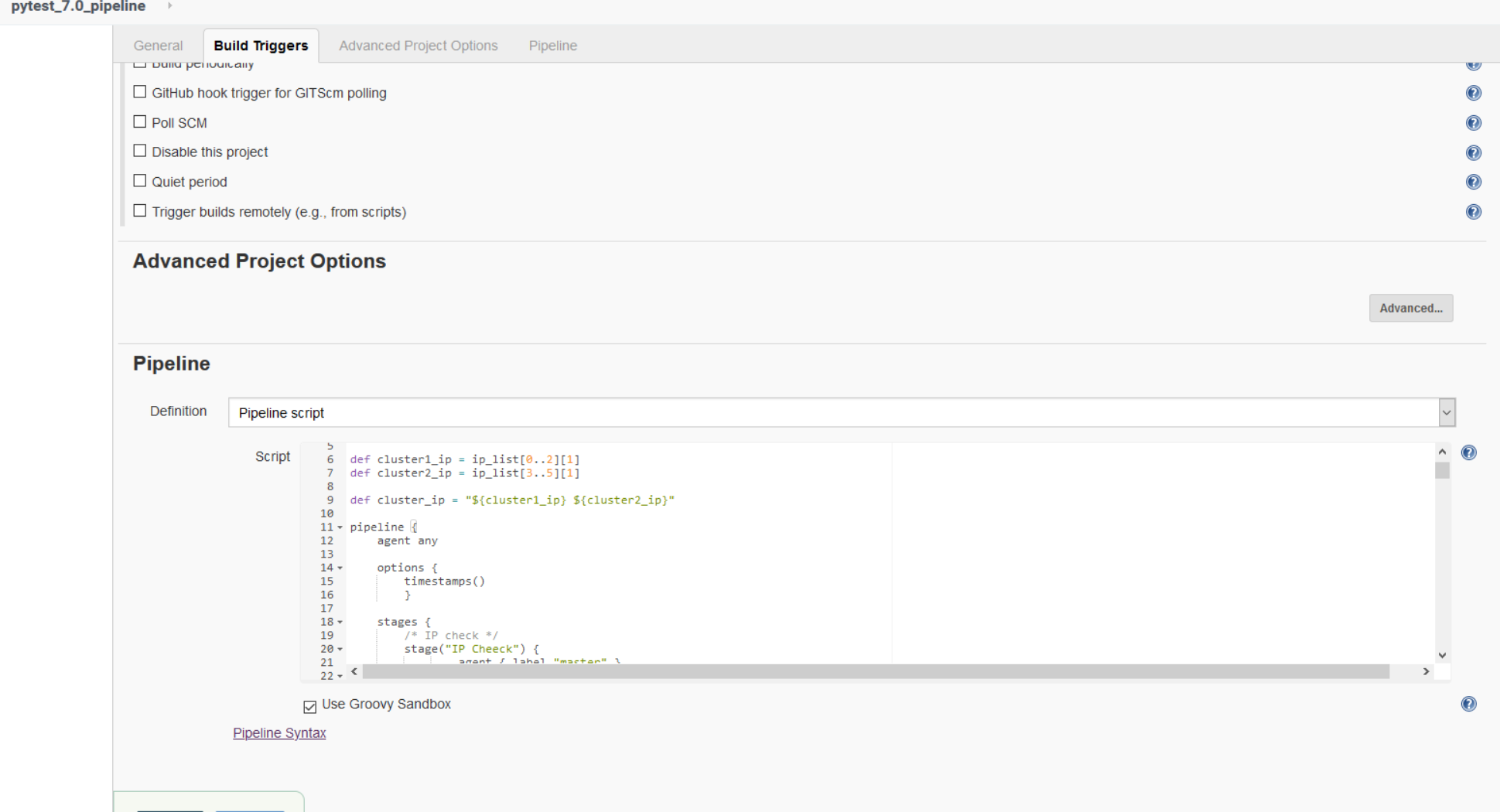1500x812 pixels.
Task: Click help icon next to pipeline Script editor
Action: [x=1468, y=453]
